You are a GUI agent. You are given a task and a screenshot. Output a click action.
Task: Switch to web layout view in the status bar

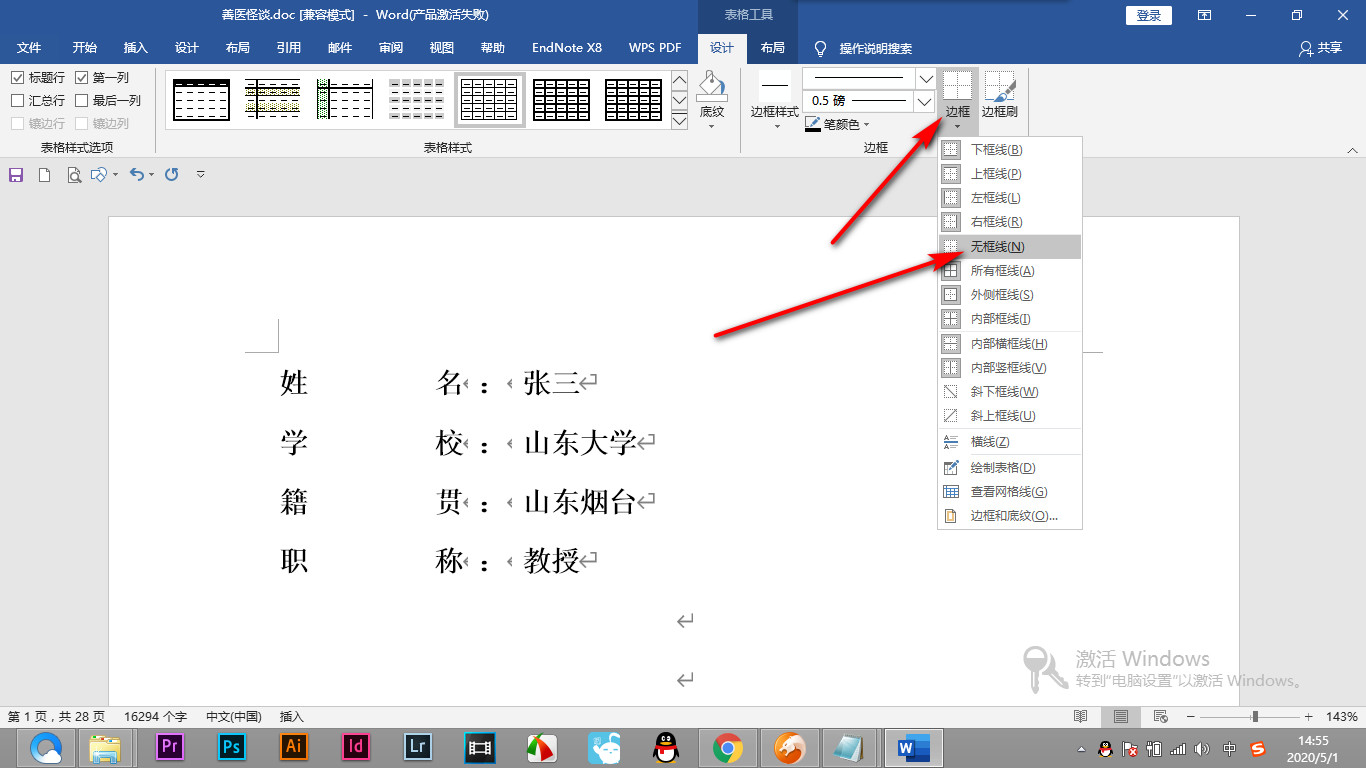[x=1160, y=717]
